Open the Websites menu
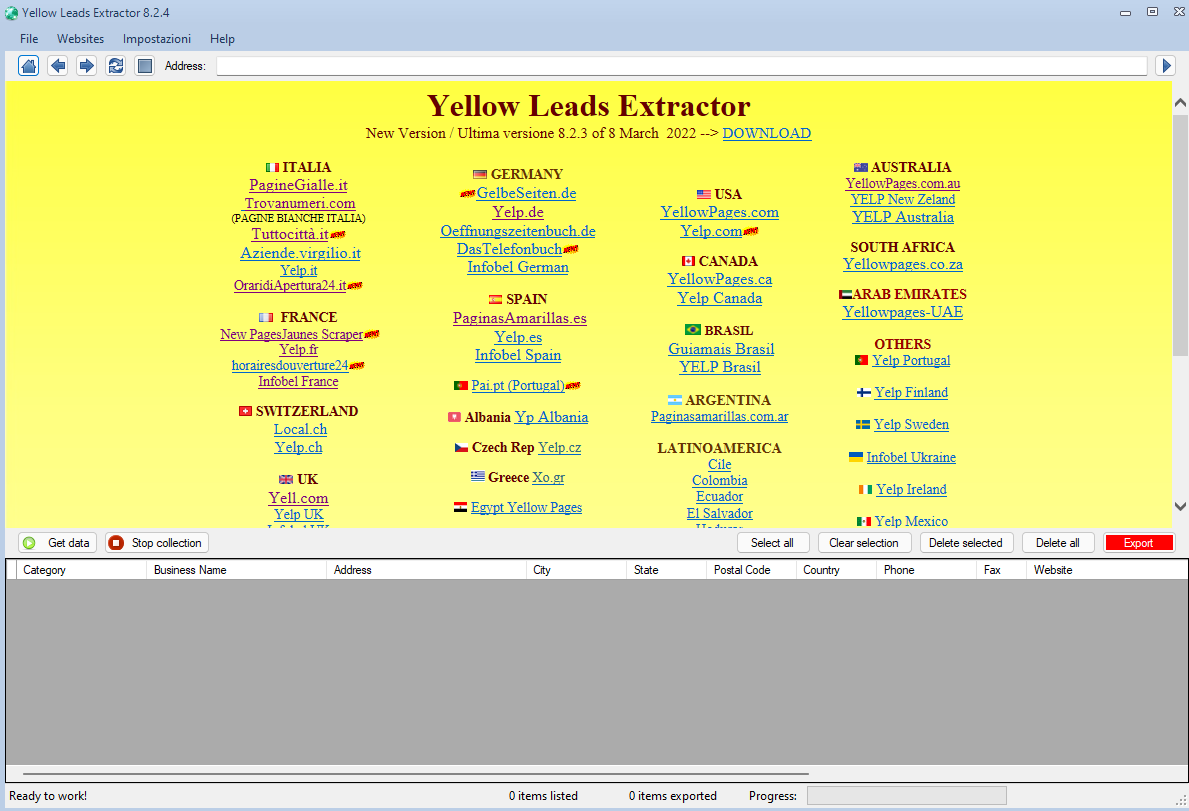This screenshot has width=1189, height=811. 80,38
